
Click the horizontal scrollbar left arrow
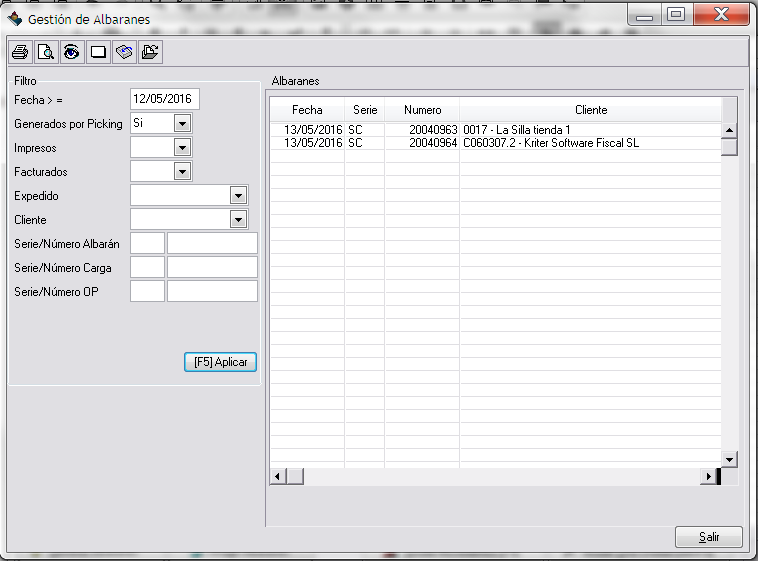point(277,476)
